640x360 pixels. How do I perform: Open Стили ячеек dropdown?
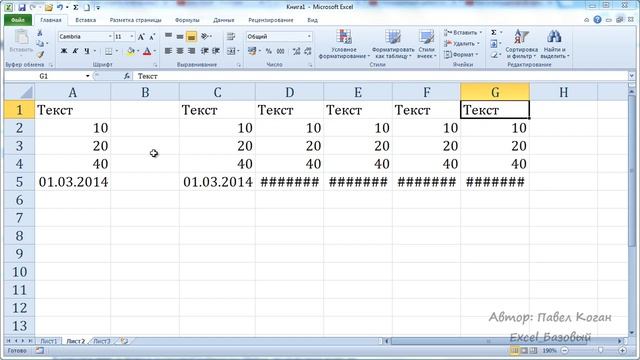(427, 44)
